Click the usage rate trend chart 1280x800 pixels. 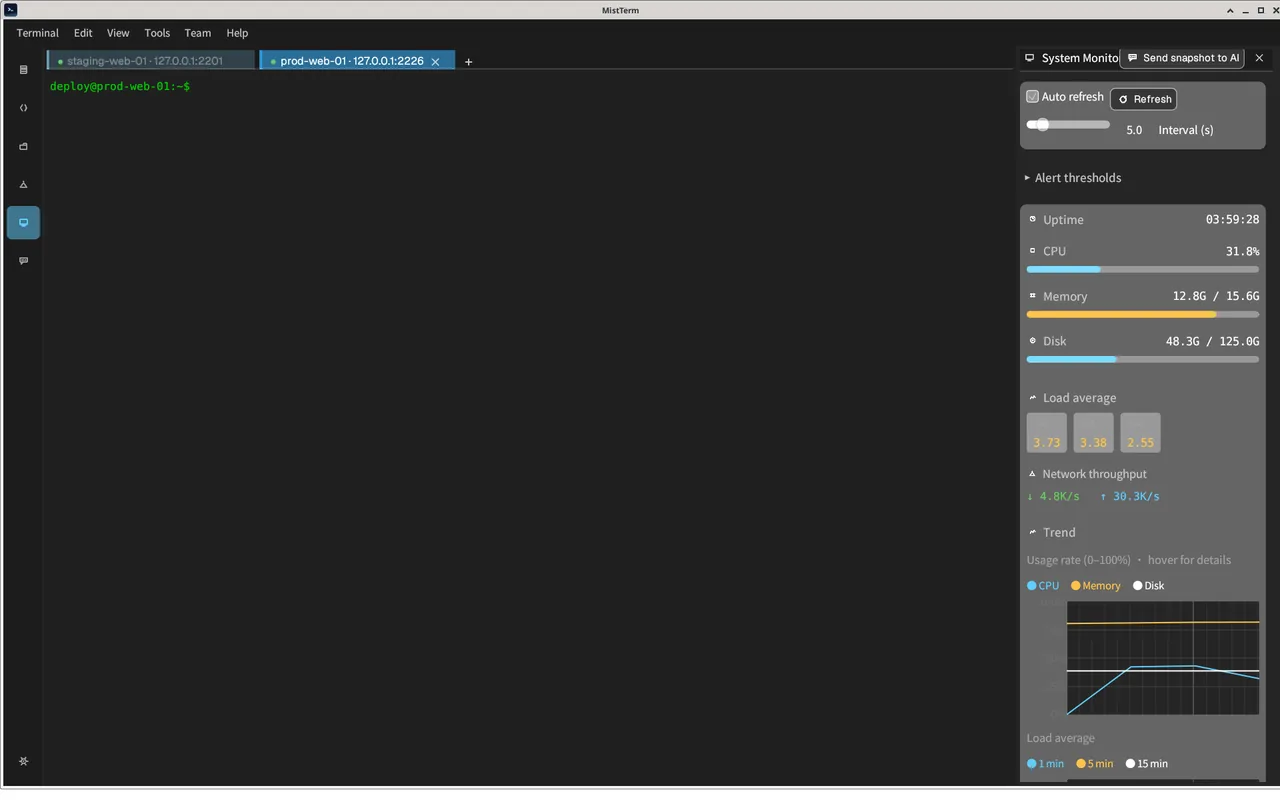[1163, 658]
